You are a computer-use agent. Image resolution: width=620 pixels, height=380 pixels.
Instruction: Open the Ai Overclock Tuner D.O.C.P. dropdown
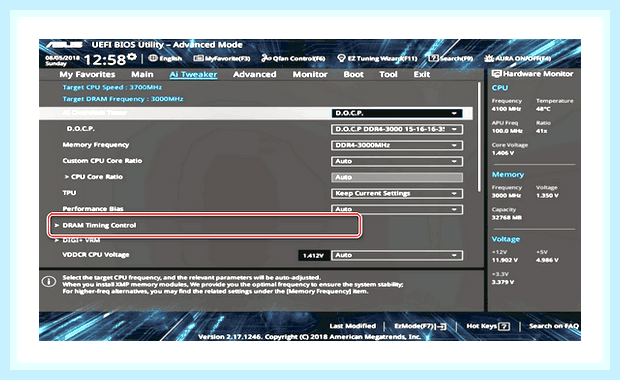click(x=397, y=113)
